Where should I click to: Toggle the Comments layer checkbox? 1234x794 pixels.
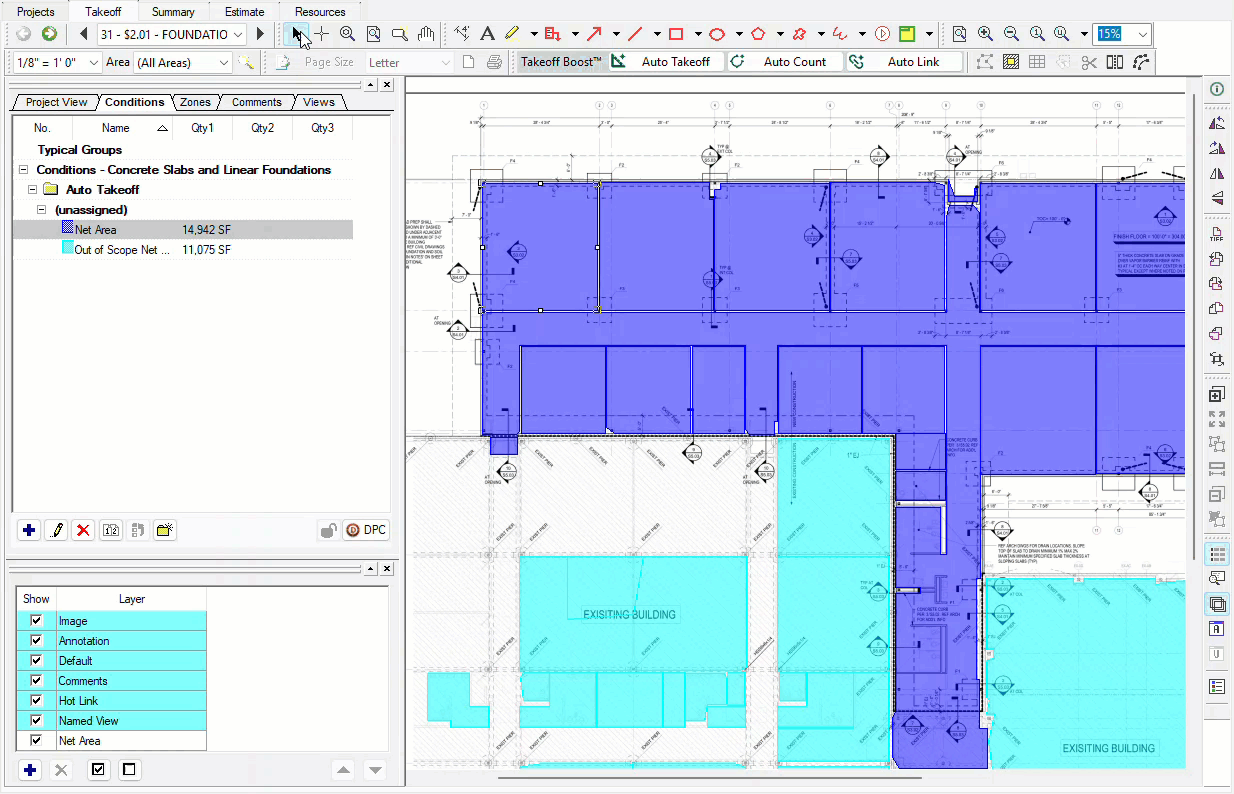click(x=37, y=681)
